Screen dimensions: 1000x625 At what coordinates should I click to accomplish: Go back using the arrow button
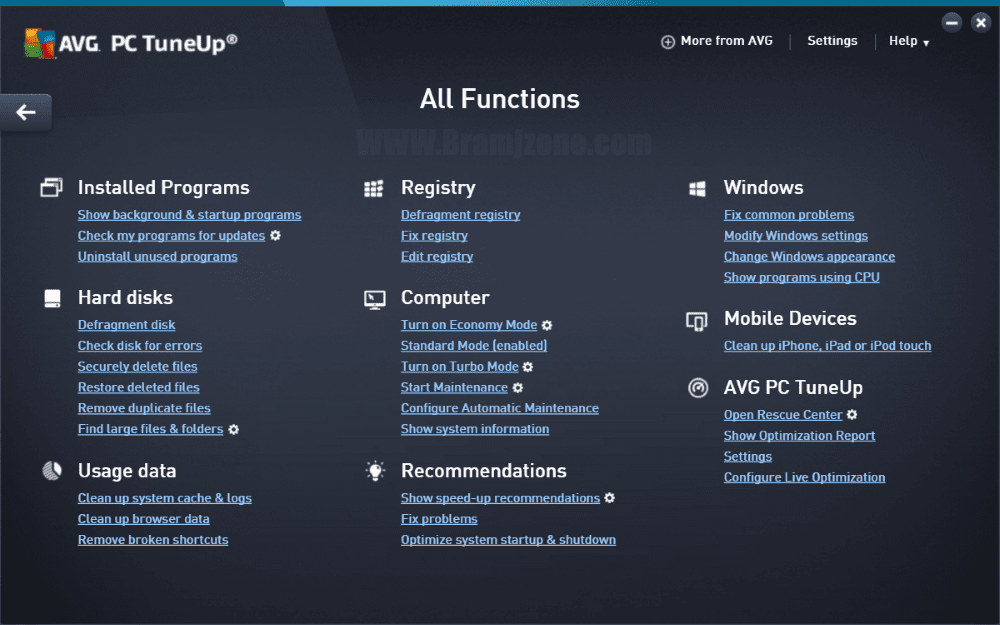(x=26, y=112)
